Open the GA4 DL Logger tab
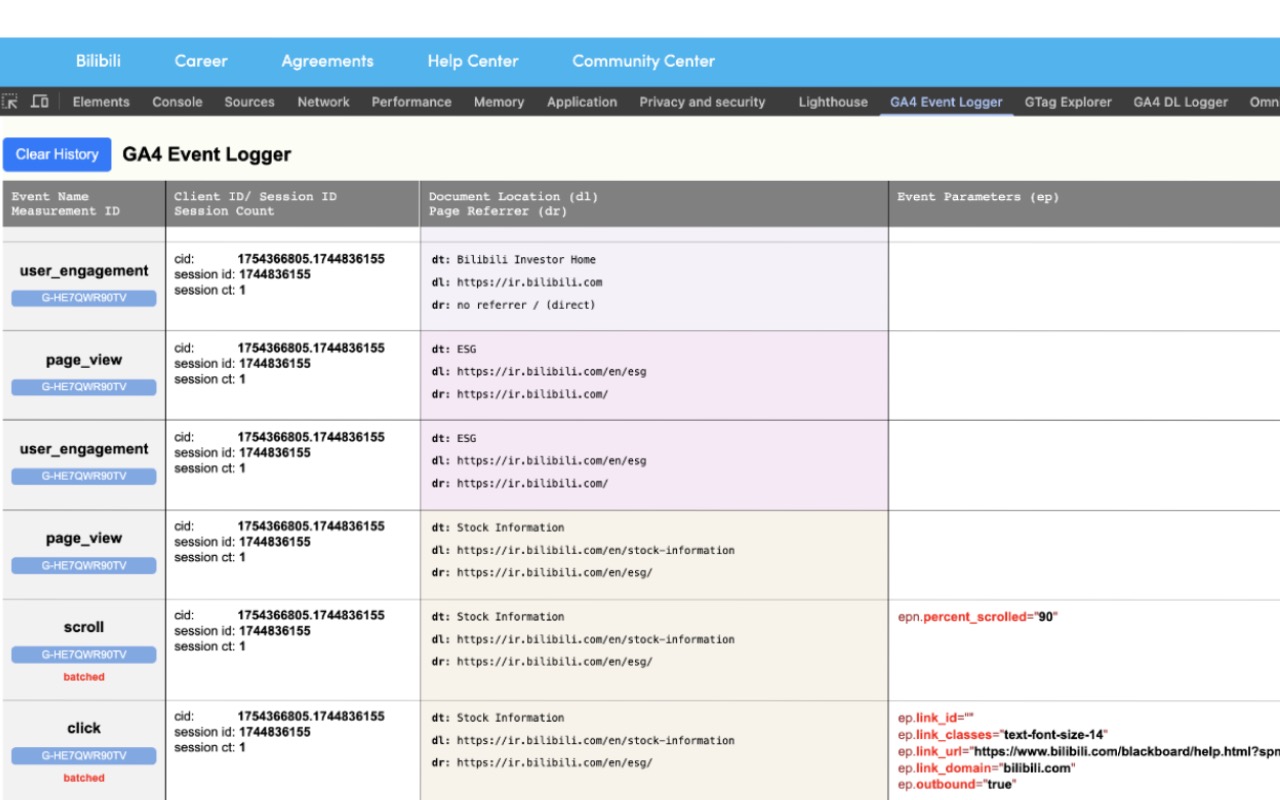Screen dimensions: 1280x800 point(1180,102)
